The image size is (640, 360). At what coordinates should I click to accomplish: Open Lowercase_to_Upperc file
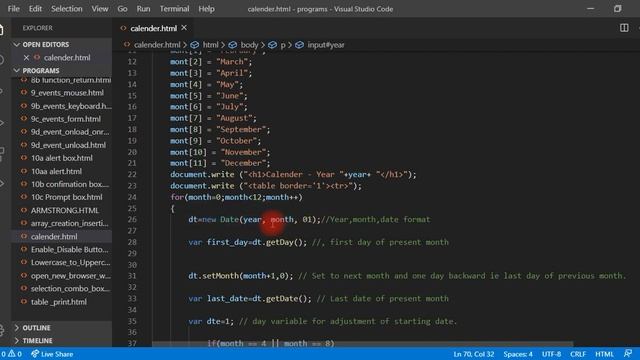click(x=70, y=262)
